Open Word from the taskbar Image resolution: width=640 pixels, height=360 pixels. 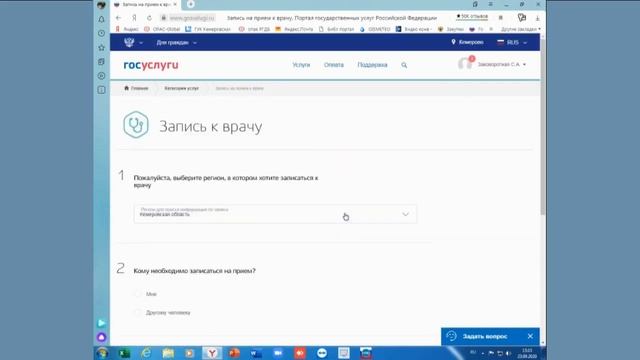pos(256,353)
